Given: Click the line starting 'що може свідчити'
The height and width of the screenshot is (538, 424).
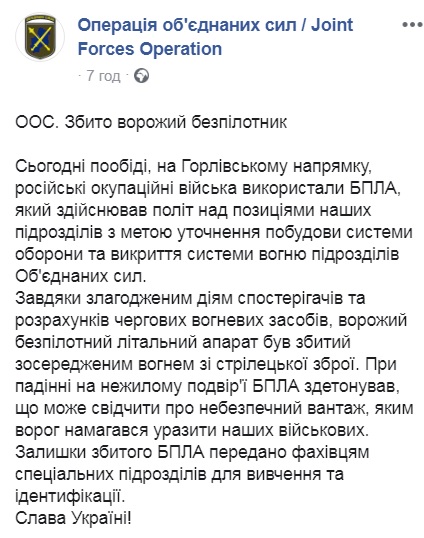Looking at the screenshot, I should [x=214, y=408].
